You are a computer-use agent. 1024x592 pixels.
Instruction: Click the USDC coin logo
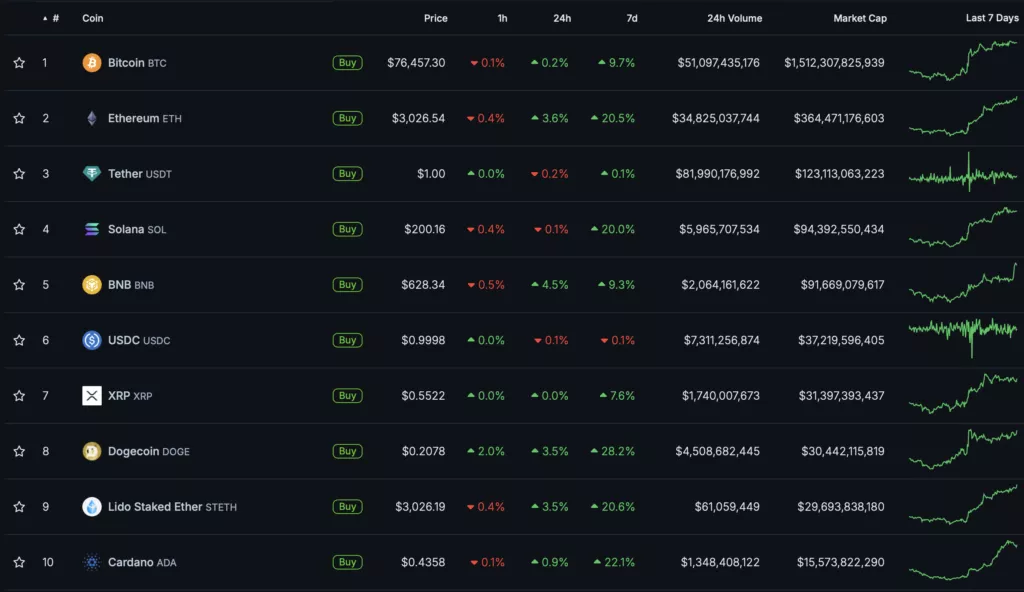point(91,340)
